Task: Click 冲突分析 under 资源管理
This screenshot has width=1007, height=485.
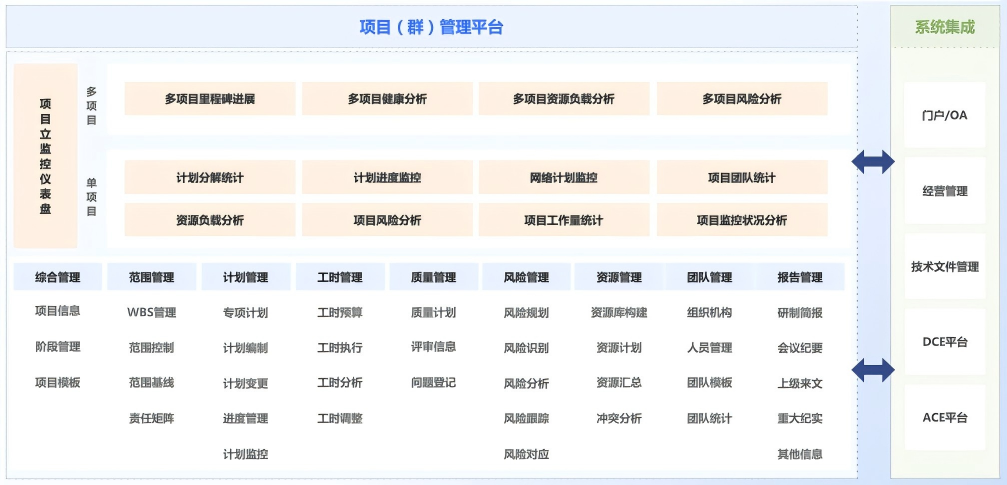Action: 619,418
